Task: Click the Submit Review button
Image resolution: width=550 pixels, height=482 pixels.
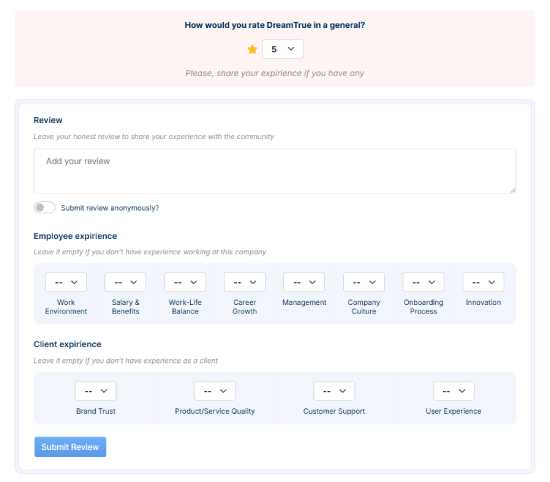Action: click(x=70, y=447)
